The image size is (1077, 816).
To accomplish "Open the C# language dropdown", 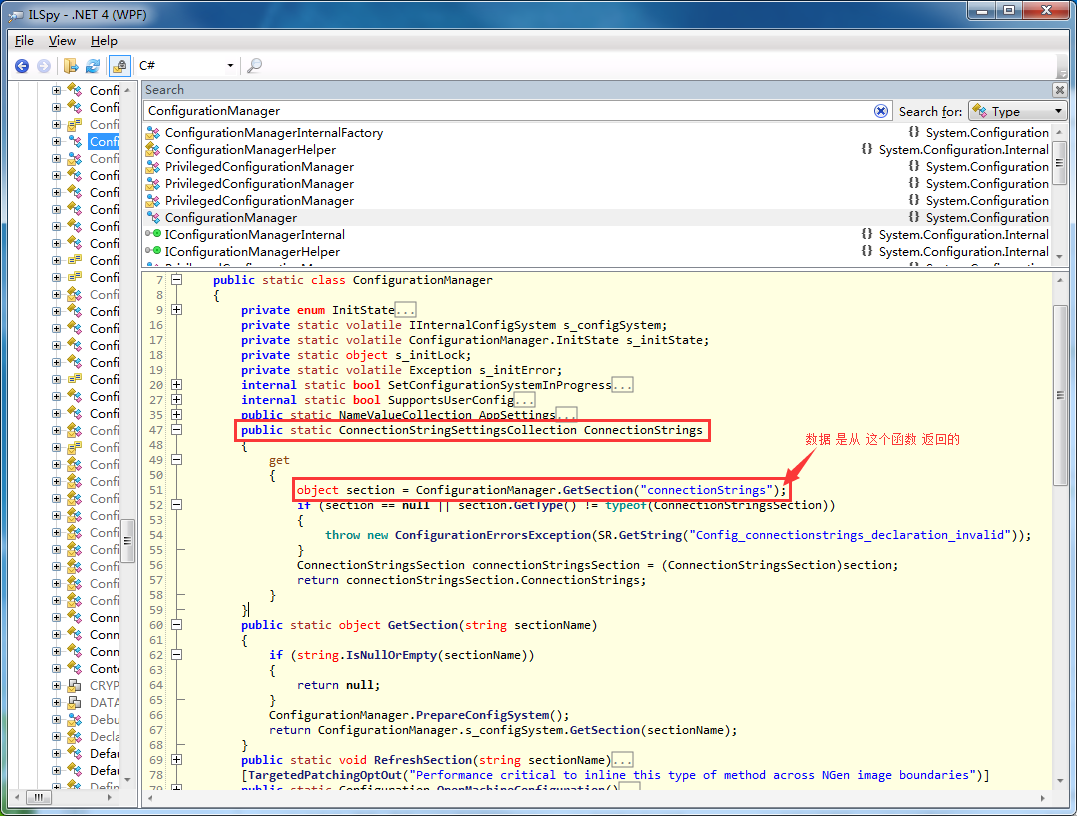I will [186, 66].
